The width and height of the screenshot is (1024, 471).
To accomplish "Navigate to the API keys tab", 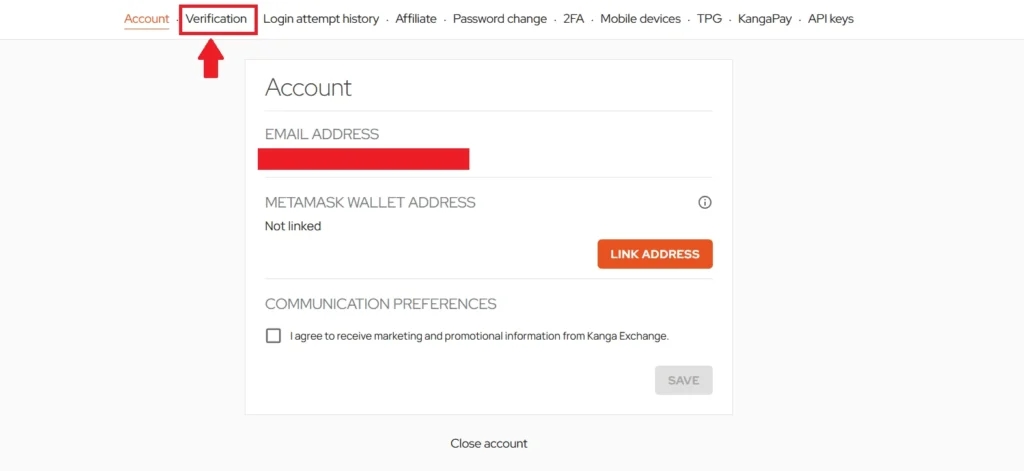I will 831,19.
